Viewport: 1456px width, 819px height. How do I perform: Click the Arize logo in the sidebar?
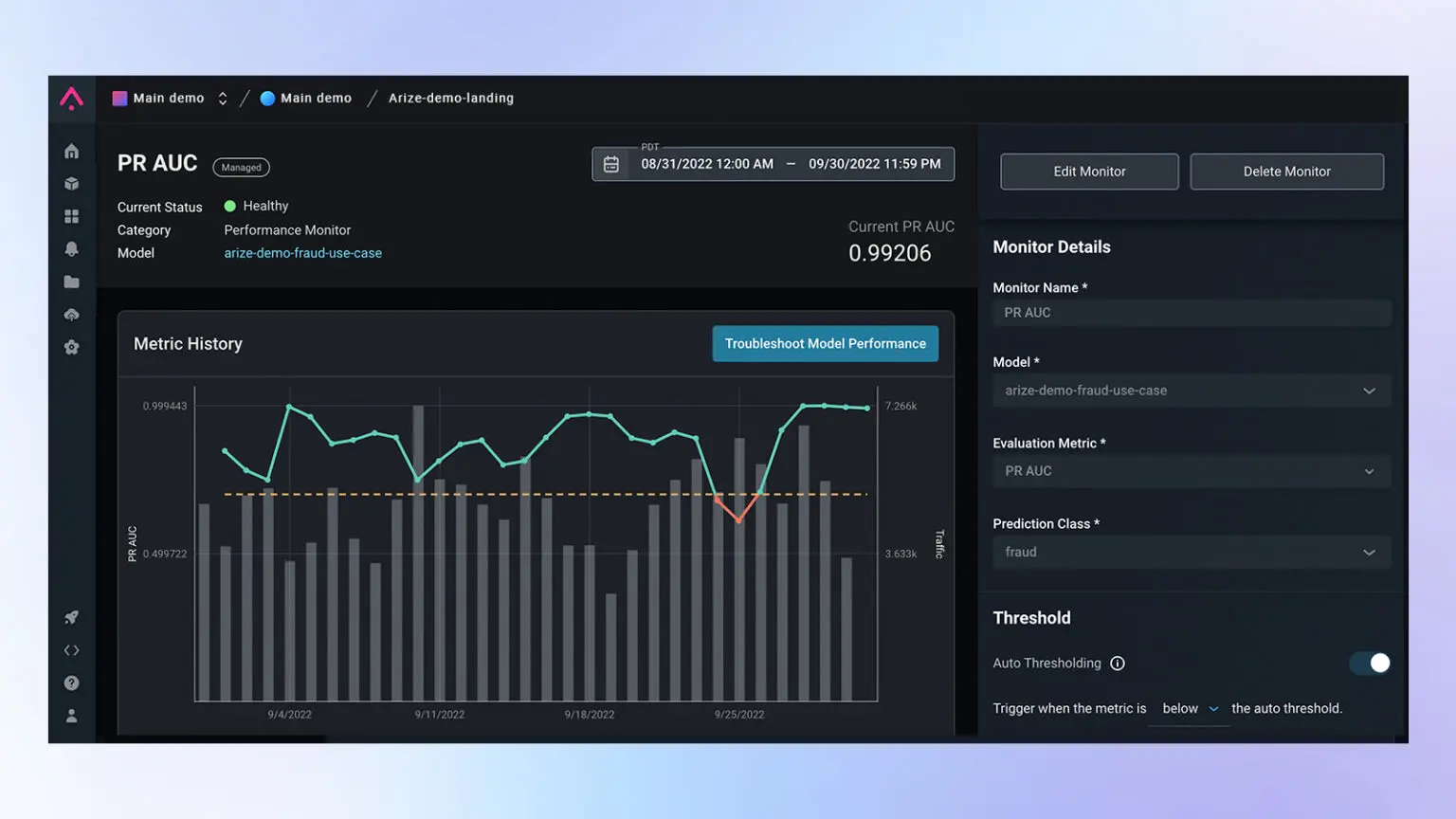(x=71, y=99)
